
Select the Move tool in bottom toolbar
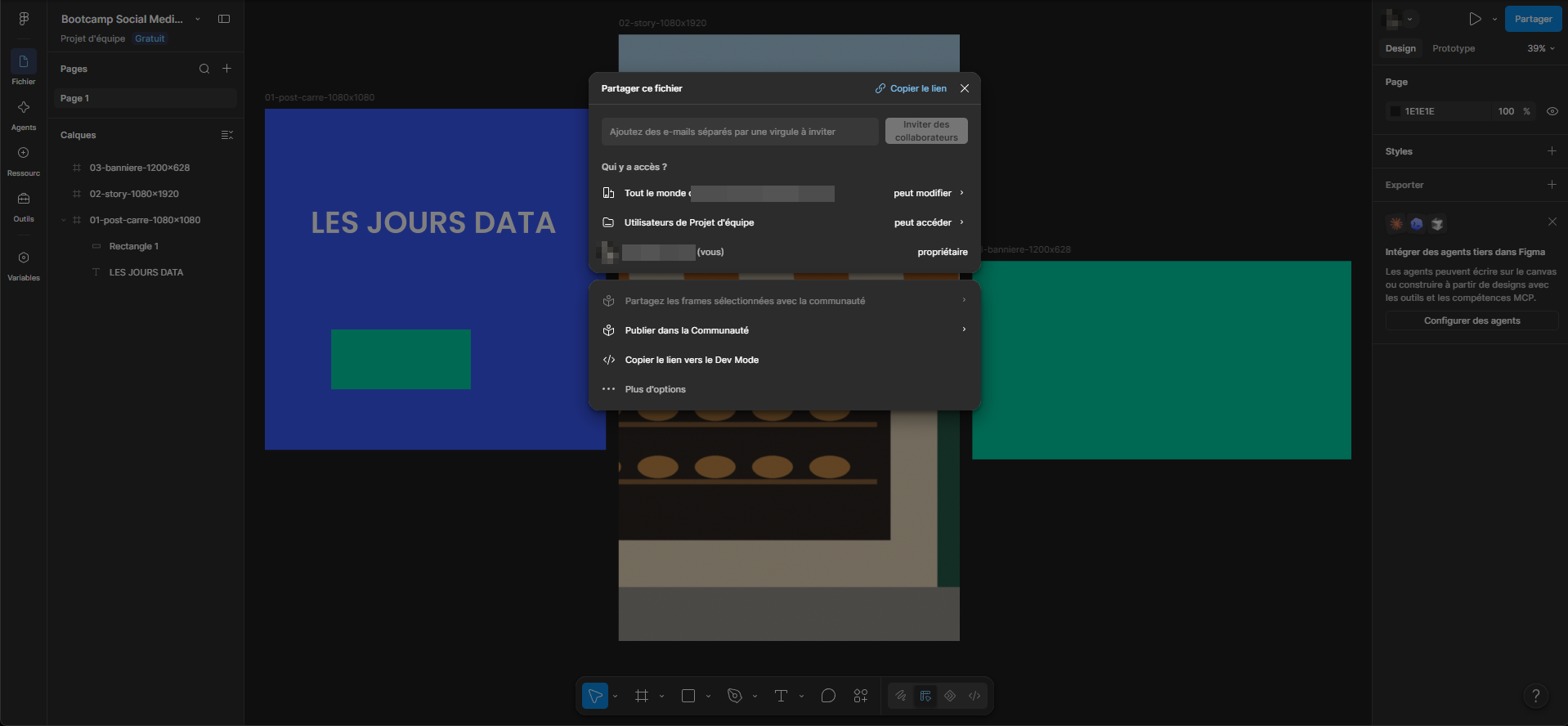(x=595, y=696)
